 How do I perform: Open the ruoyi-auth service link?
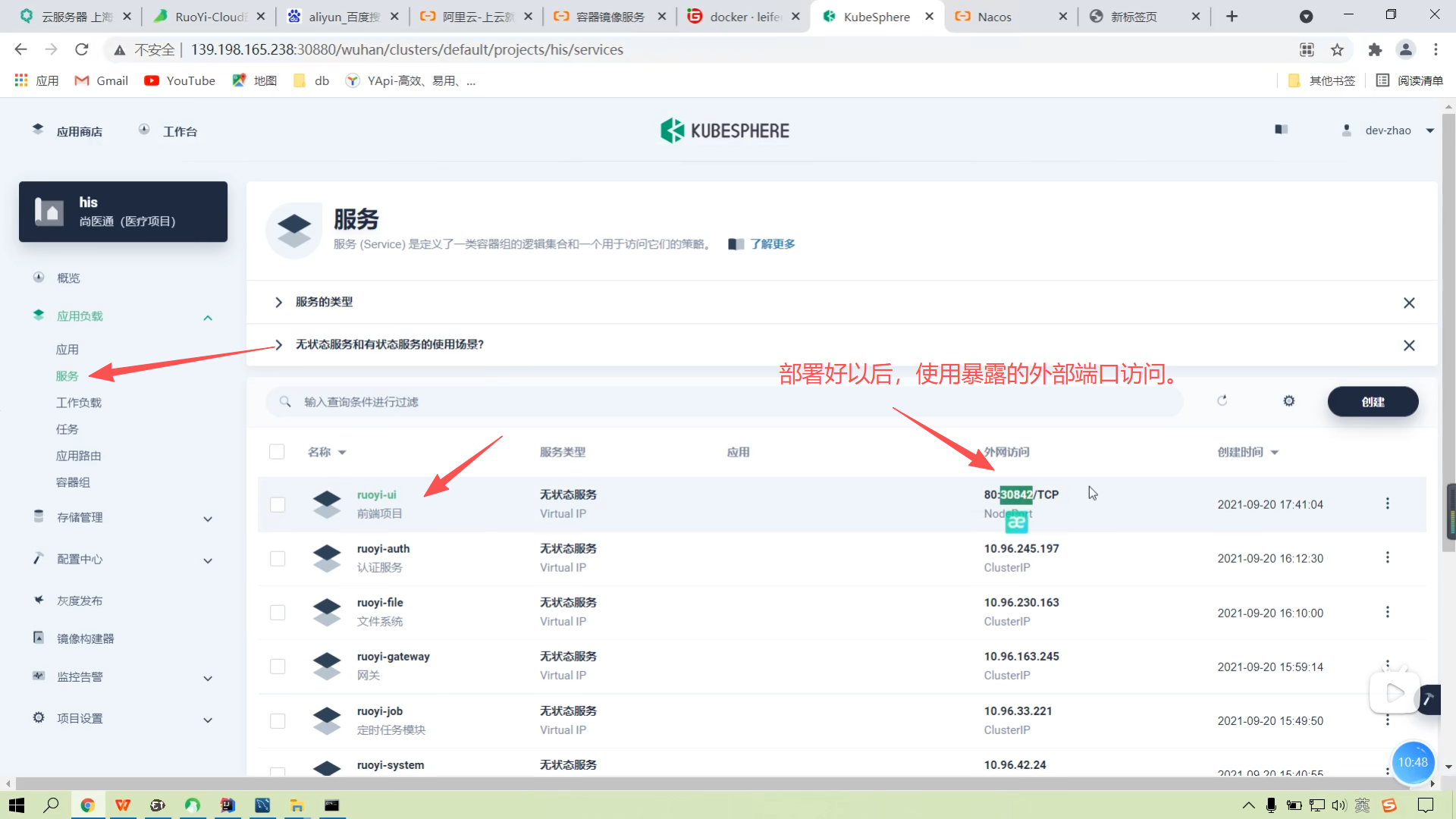384,549
